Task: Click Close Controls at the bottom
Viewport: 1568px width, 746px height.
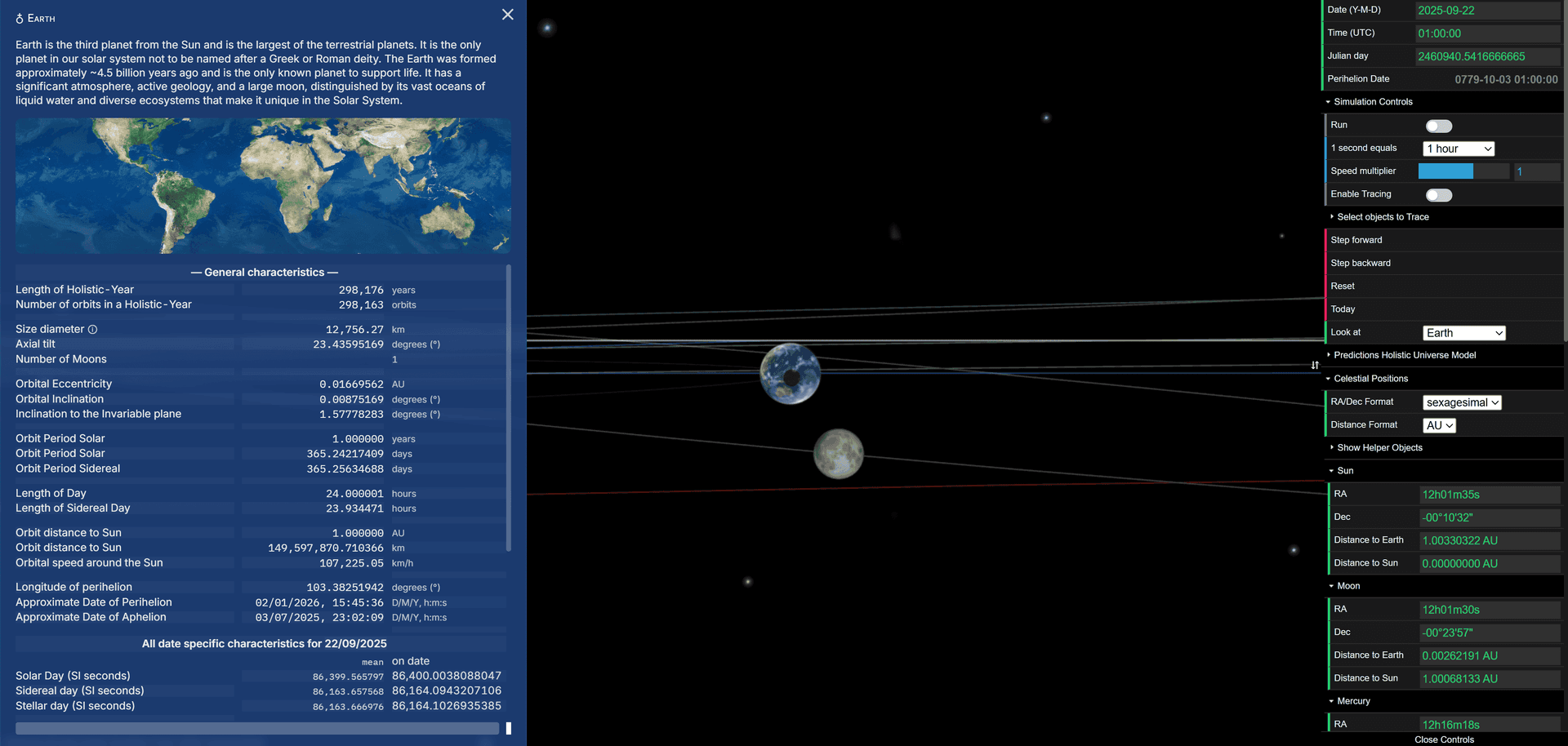Action: [1446, 739]
